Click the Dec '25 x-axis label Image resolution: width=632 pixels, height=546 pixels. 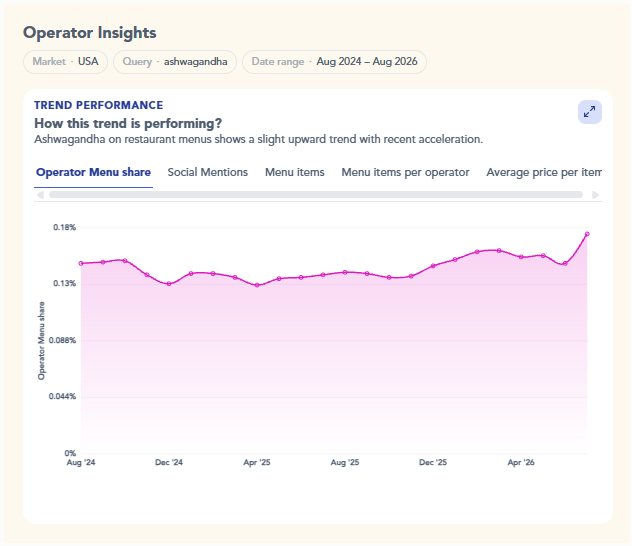click(433, 463)
